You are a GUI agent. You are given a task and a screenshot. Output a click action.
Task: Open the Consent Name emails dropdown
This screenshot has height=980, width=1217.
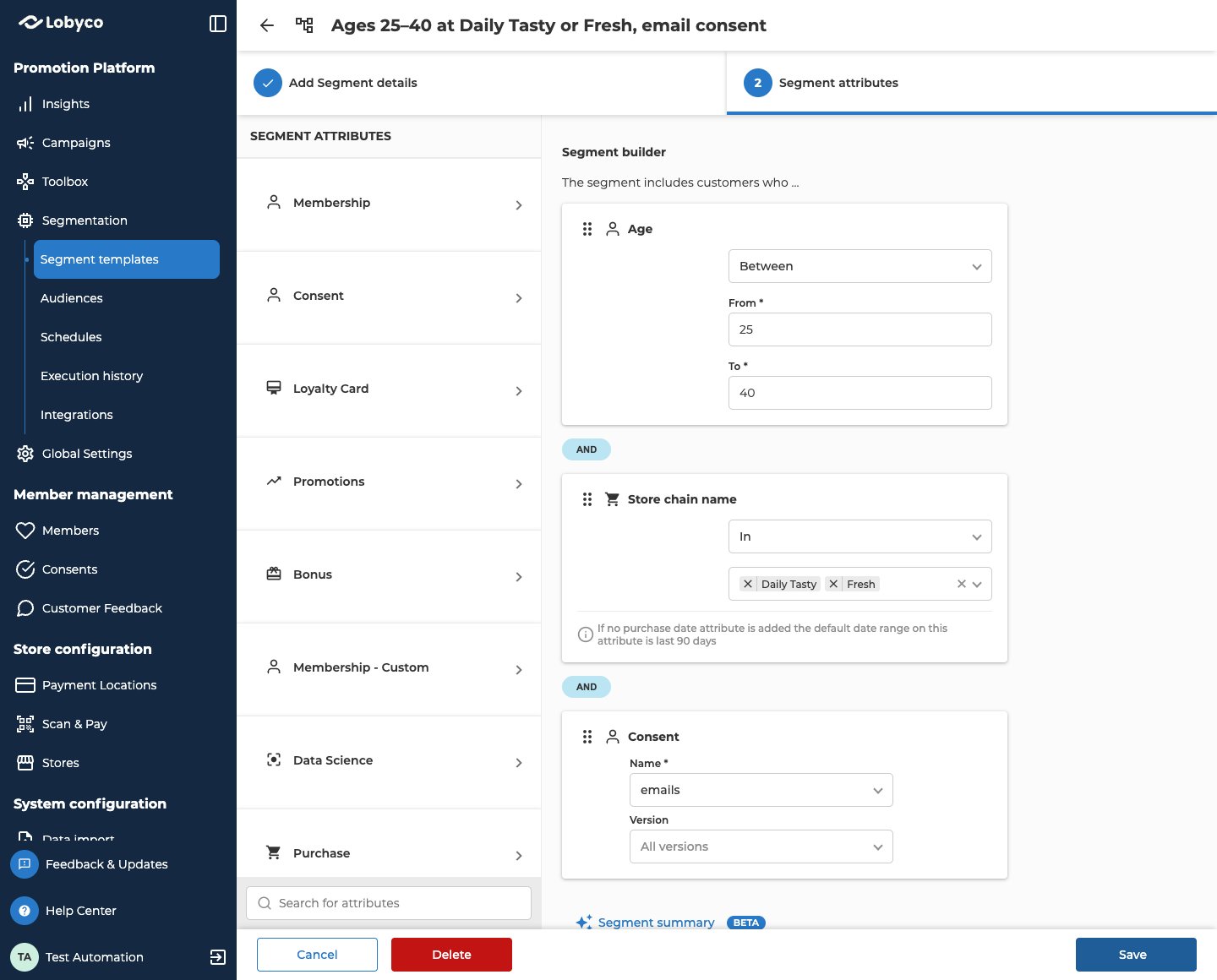[x=761, y=790]
